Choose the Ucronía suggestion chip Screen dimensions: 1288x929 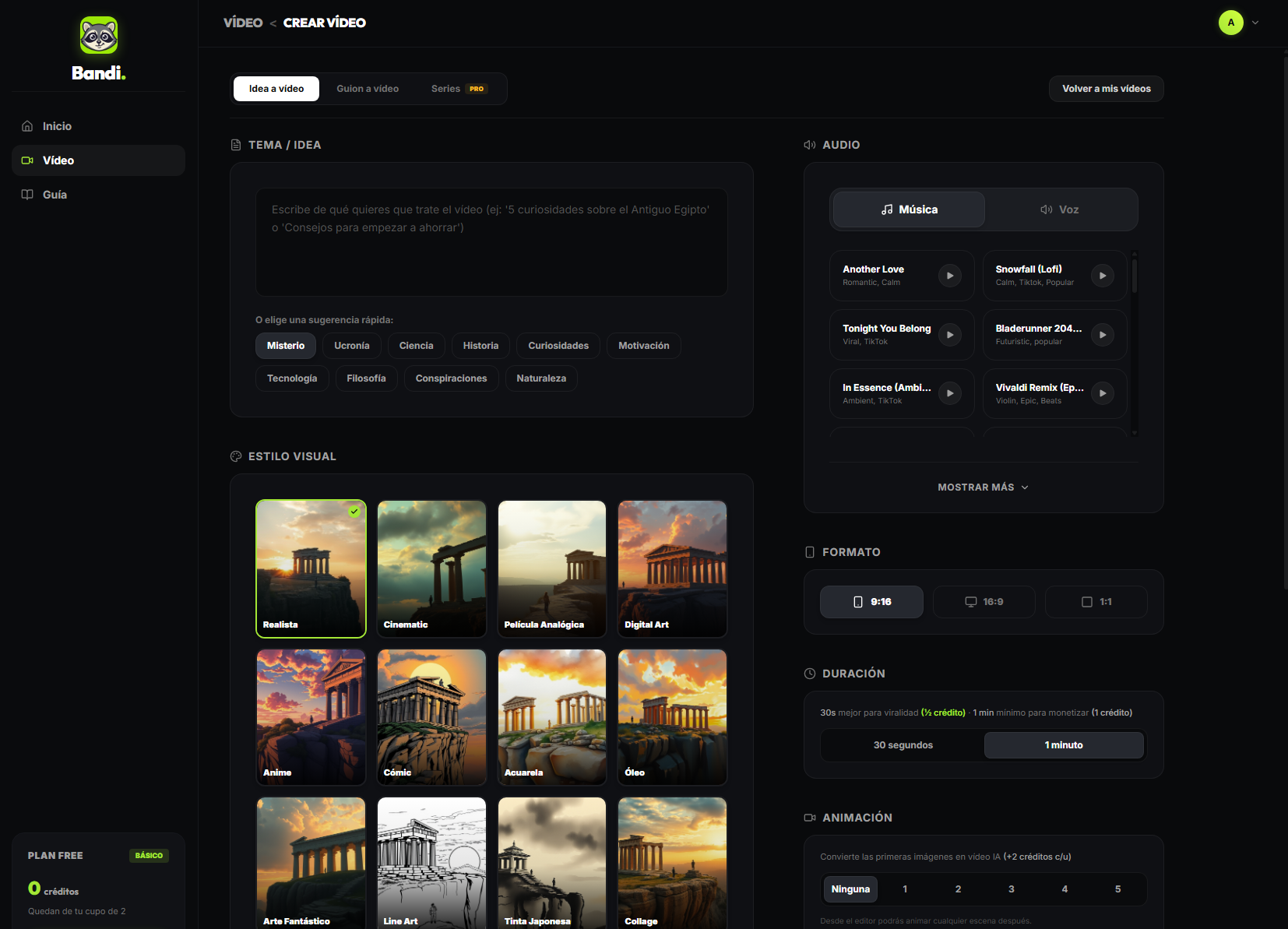click(x=352, y=346)
